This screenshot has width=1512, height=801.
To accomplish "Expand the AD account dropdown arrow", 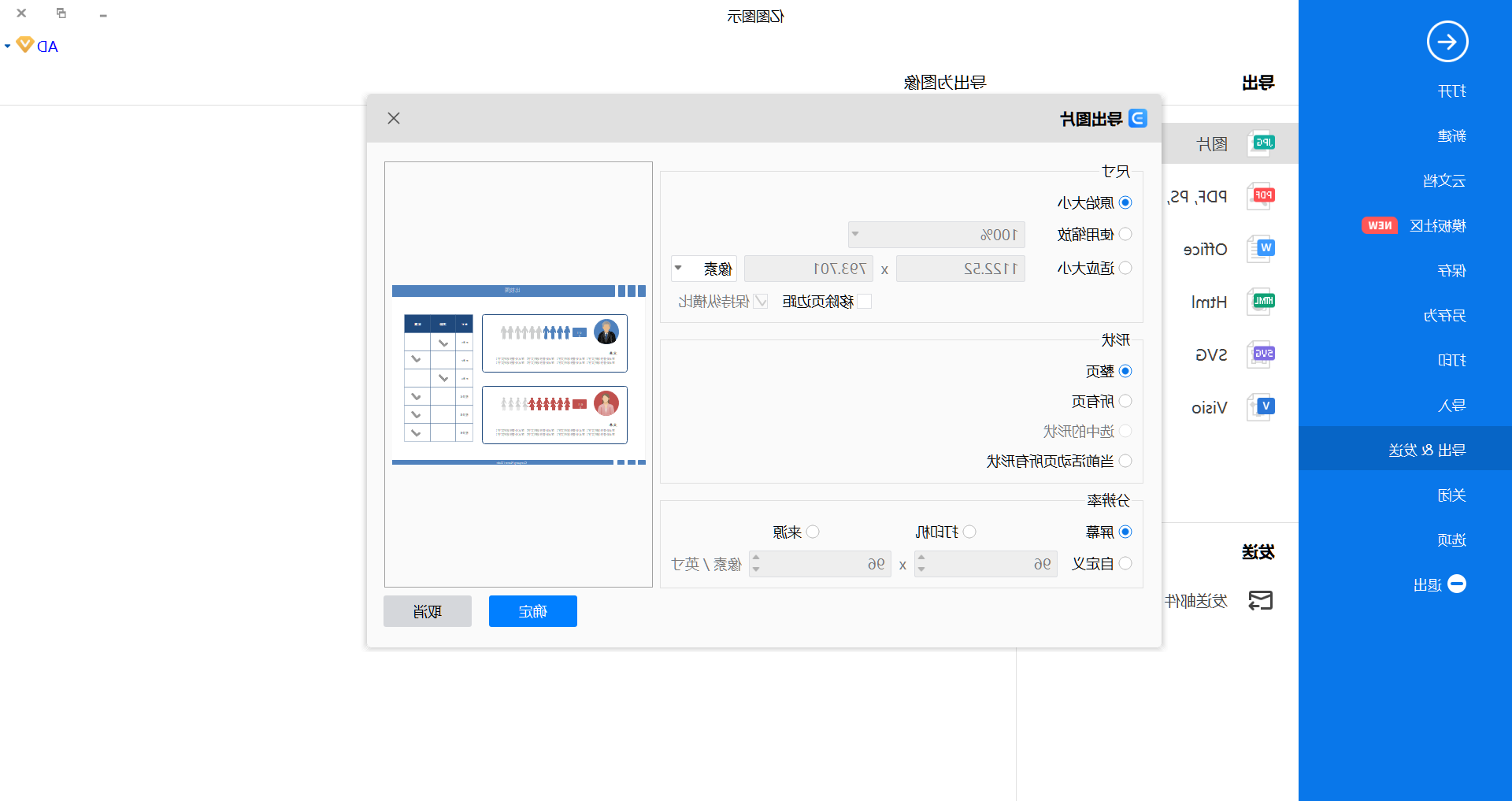I will point(7,46).
